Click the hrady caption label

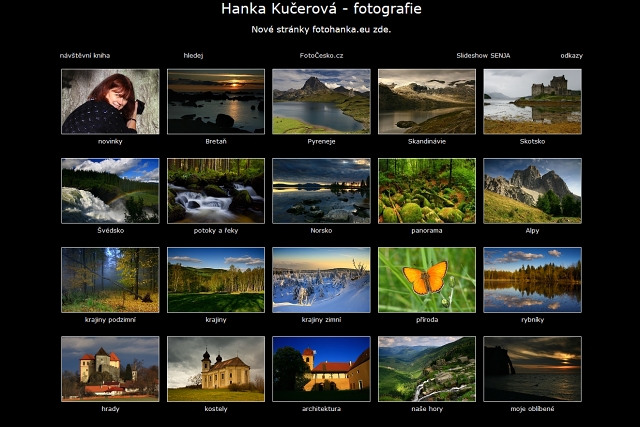point(110,409)
